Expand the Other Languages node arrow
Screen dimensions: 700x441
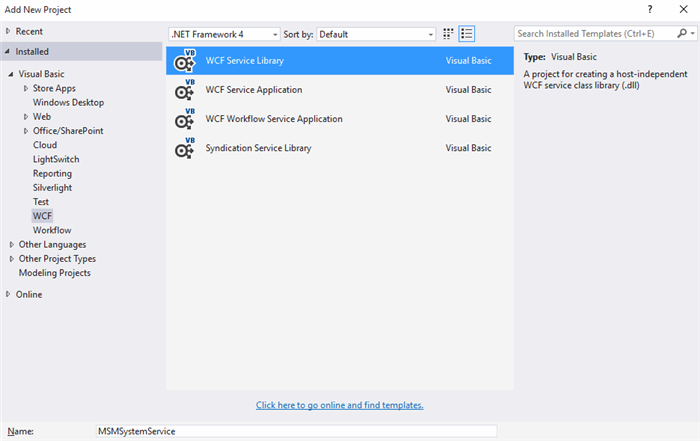click(x=12, y=245)
